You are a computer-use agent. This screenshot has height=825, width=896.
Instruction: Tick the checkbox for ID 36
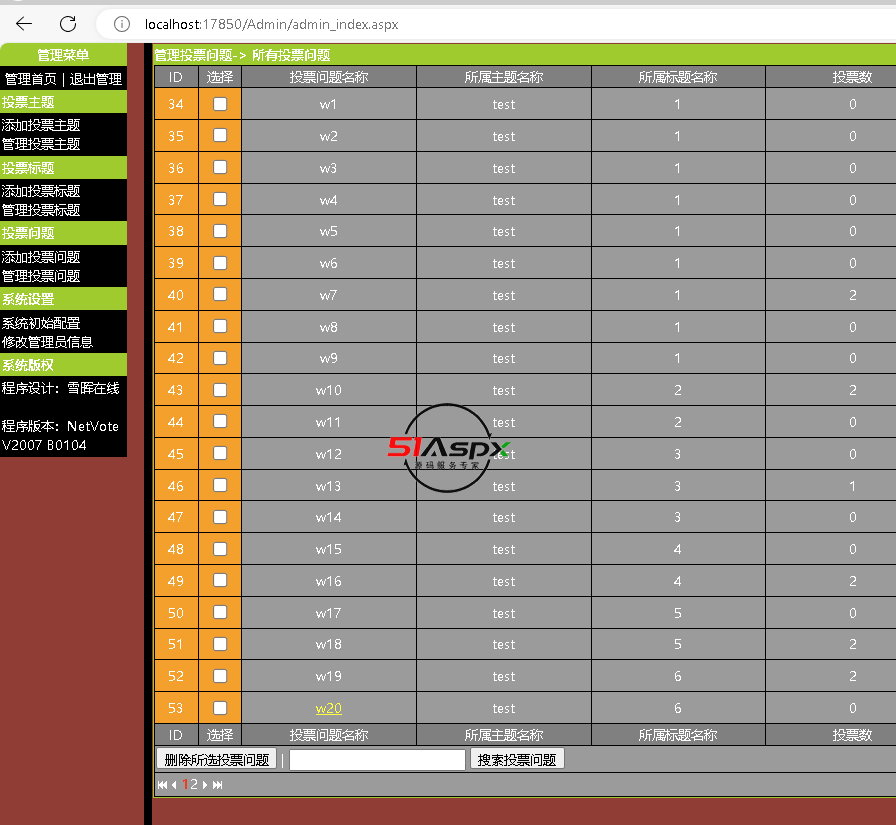tap(220, 167)
